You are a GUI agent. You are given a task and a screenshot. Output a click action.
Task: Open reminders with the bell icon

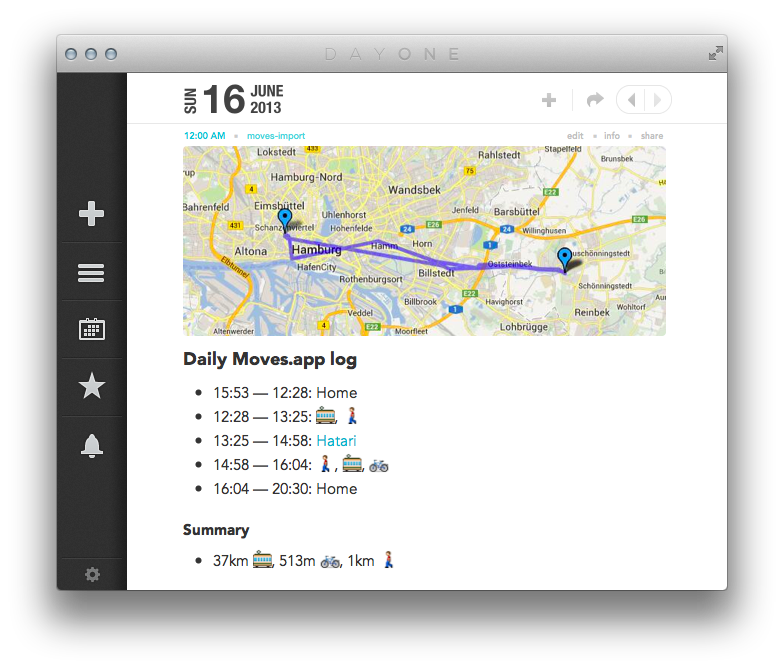(x=92, y=447)
